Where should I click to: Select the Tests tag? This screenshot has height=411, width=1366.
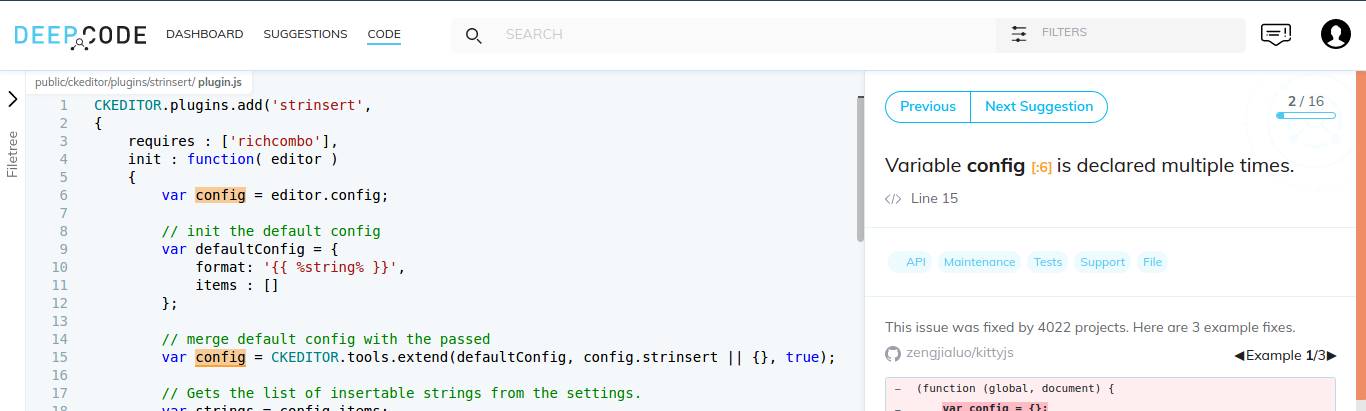pos(1048,262)
